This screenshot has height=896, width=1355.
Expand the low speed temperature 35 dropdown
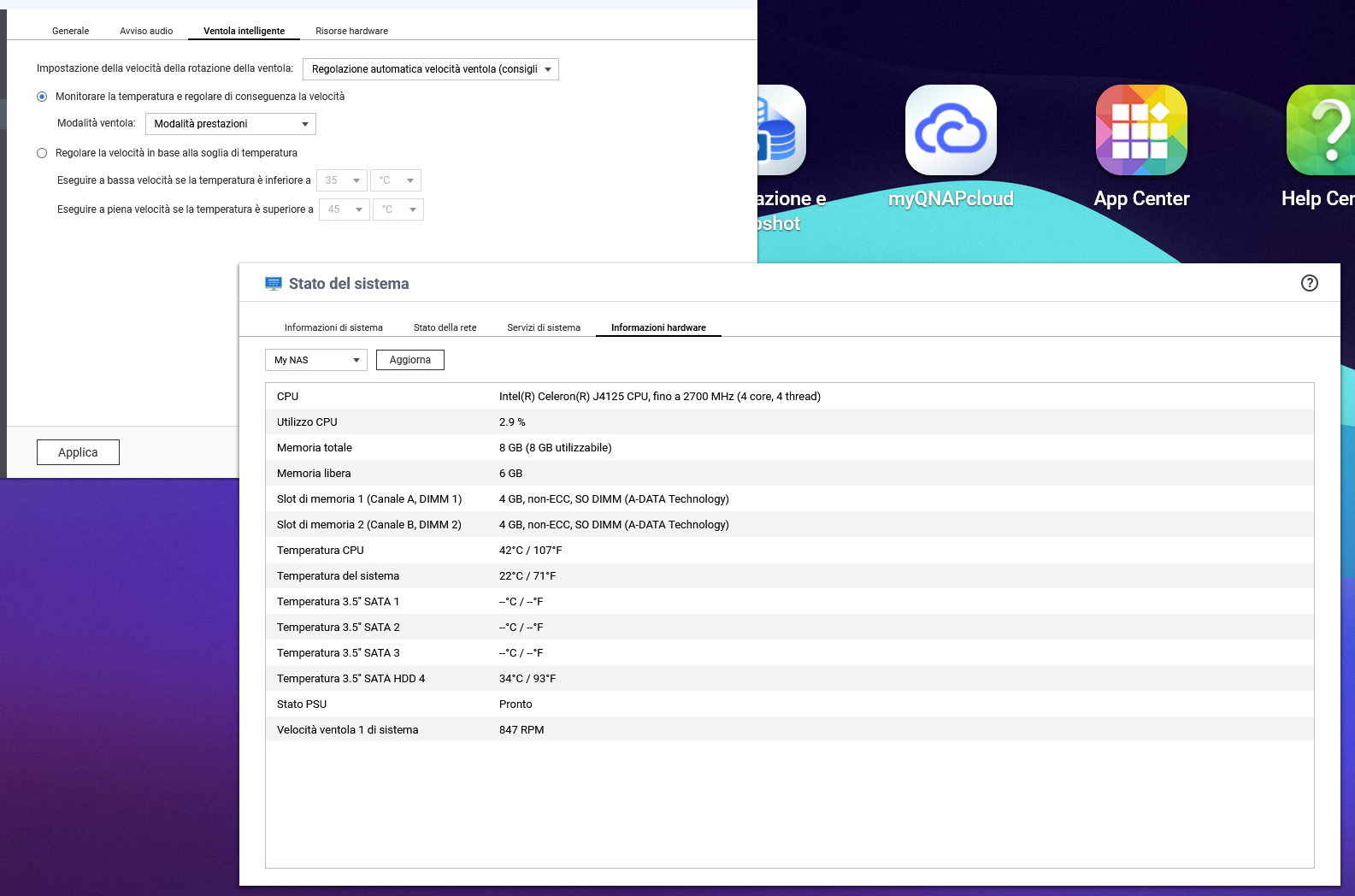[x=341, y=180]
